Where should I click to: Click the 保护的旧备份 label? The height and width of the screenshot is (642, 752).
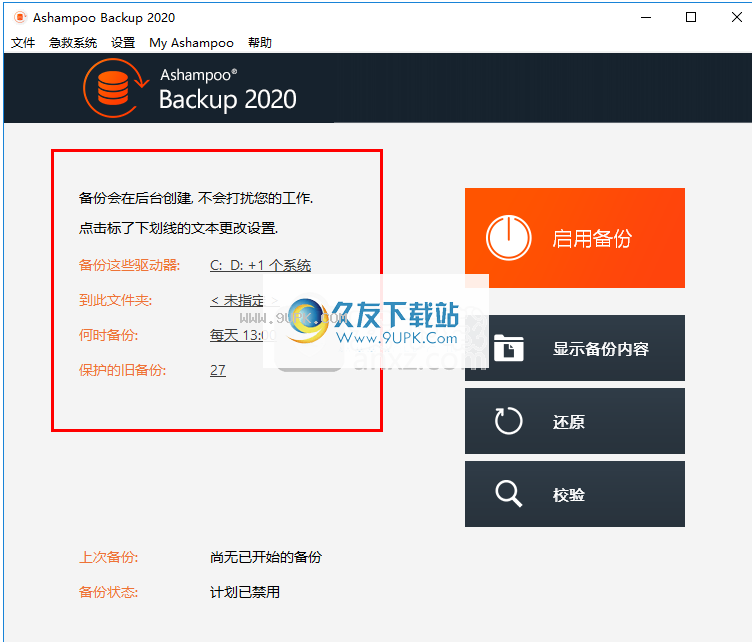pyautogui.click(x=122, y=370)
